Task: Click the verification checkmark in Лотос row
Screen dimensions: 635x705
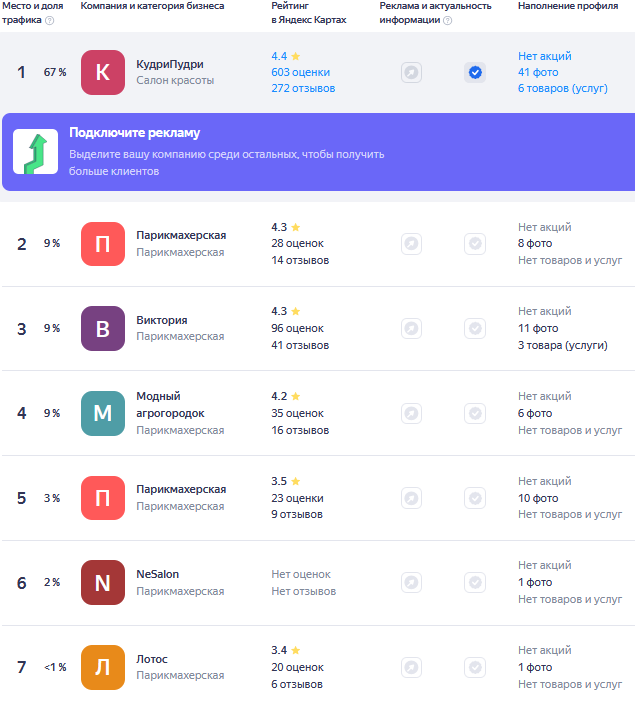Action: click(475, 667)
